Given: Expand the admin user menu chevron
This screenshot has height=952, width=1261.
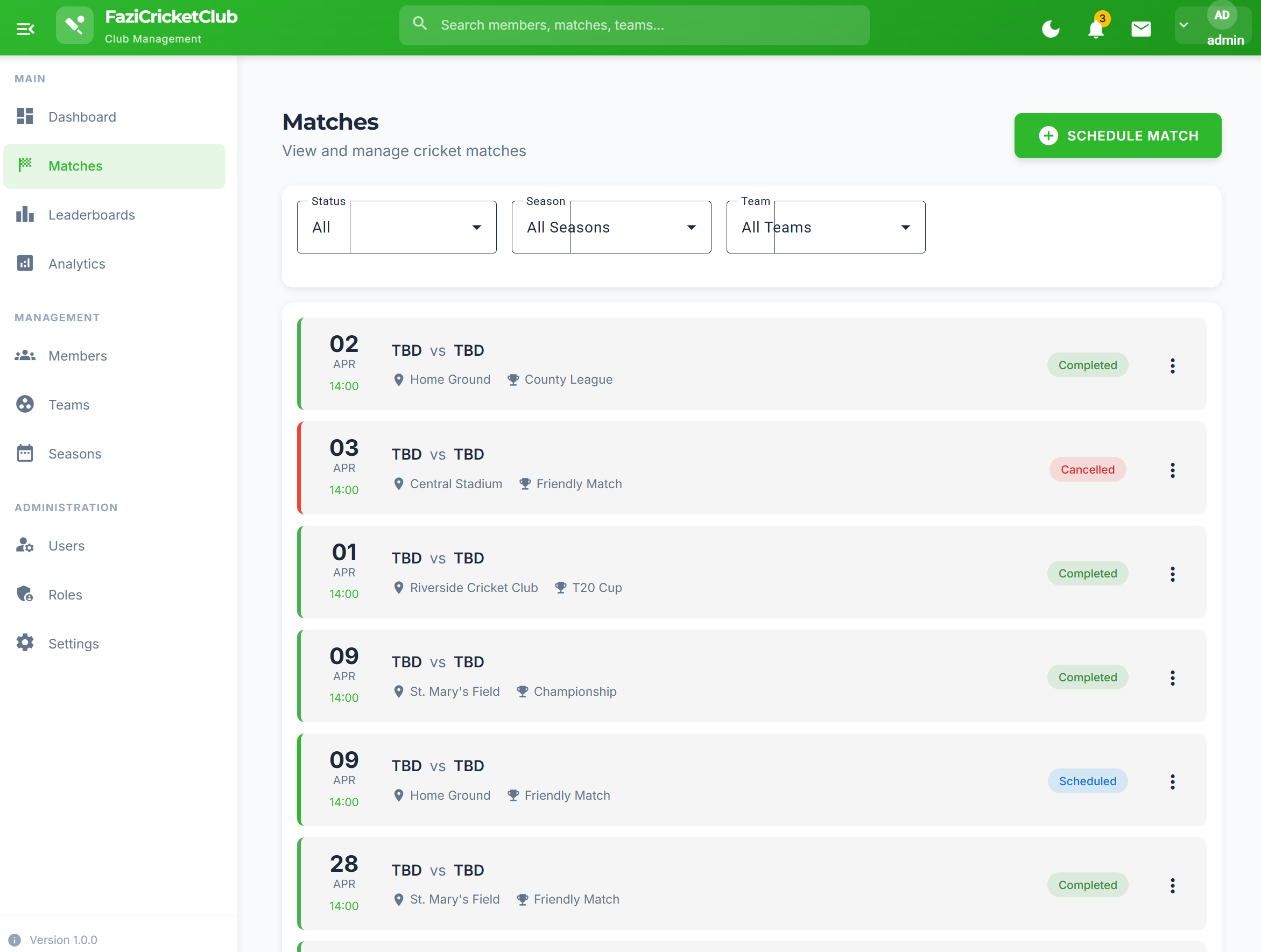Looking at the screenshot, I should [1183, 25].
